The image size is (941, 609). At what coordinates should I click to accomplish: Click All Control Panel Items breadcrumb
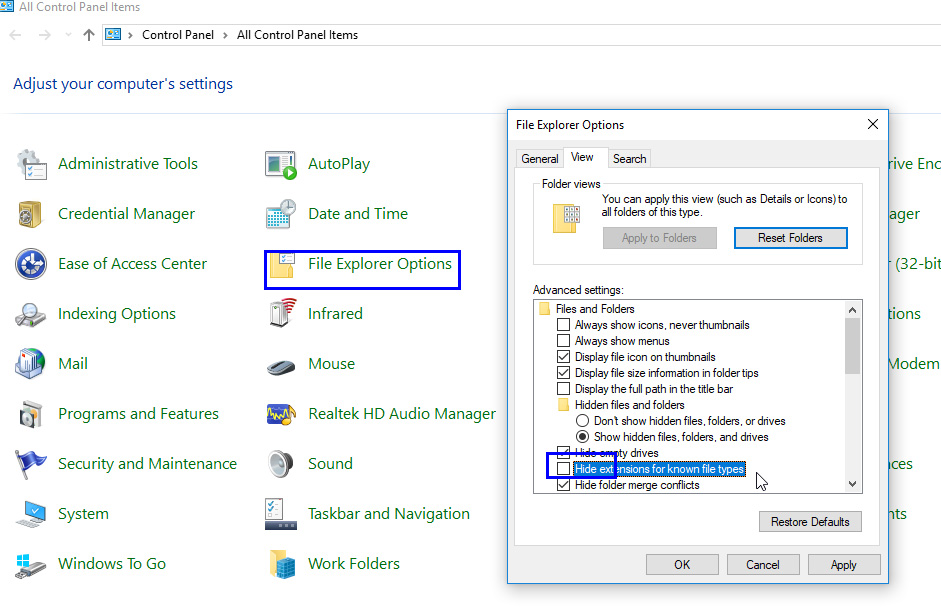point(297,35)
